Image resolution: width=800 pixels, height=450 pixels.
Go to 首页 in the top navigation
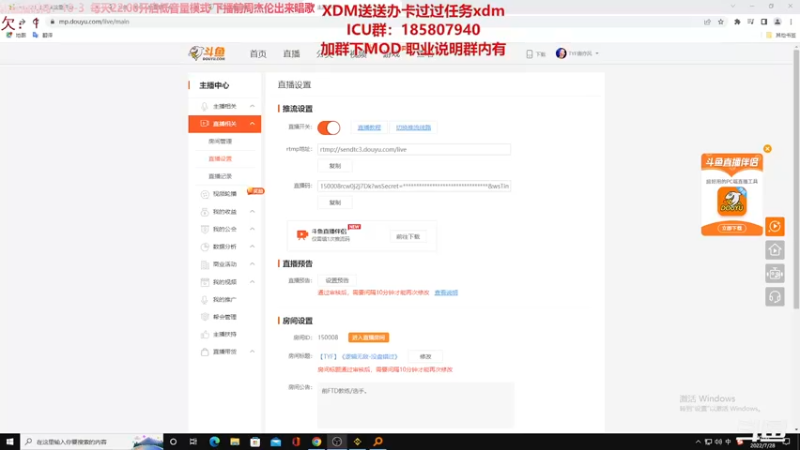(258, 54)
